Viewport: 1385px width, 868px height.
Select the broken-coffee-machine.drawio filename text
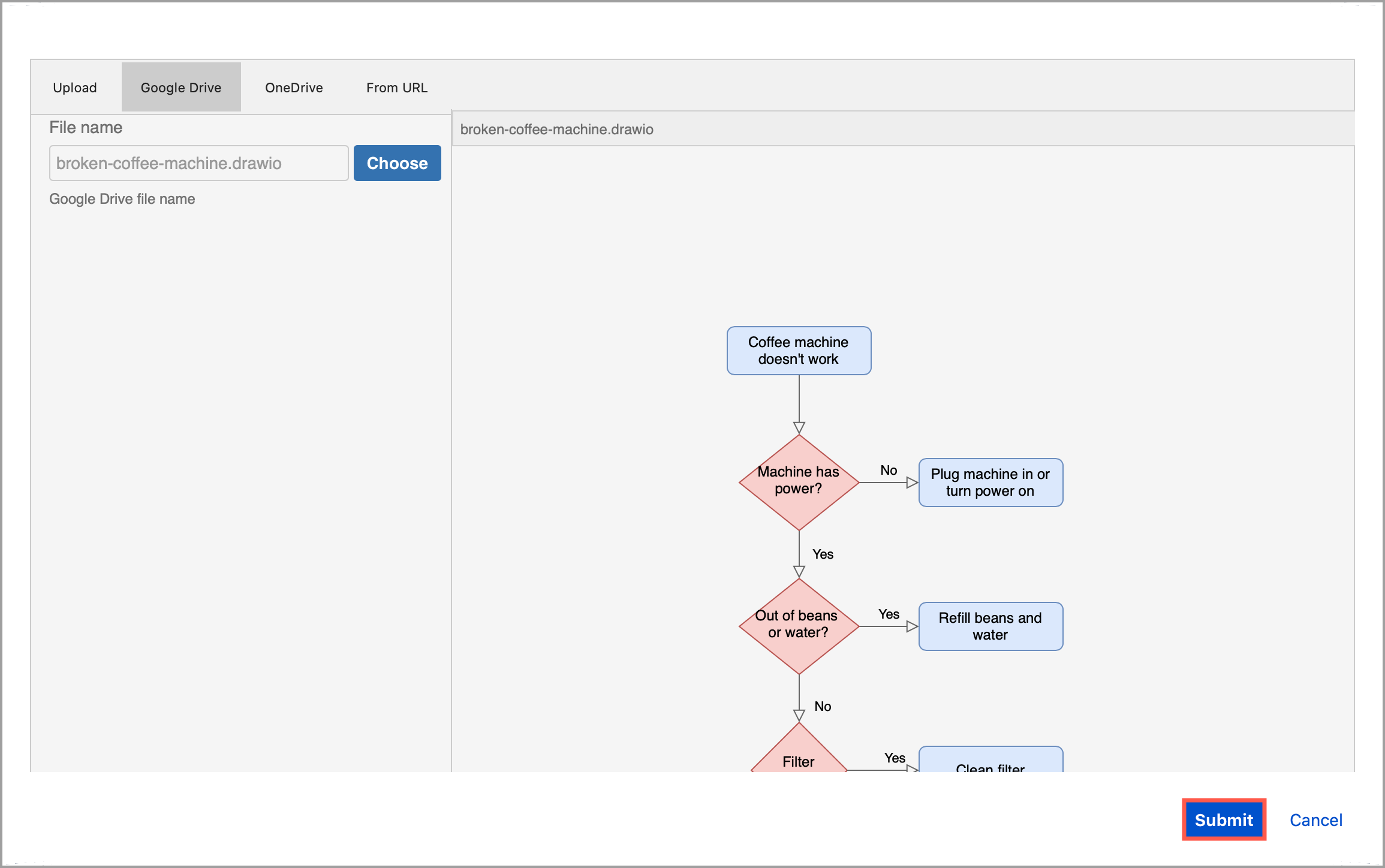tap(170, 163)
